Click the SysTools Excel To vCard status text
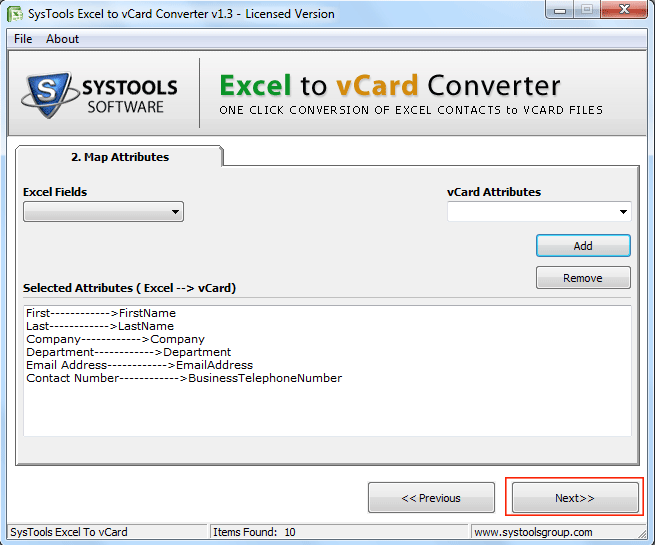The width and height of the screenshot is (655, 545). click(69, 532)
